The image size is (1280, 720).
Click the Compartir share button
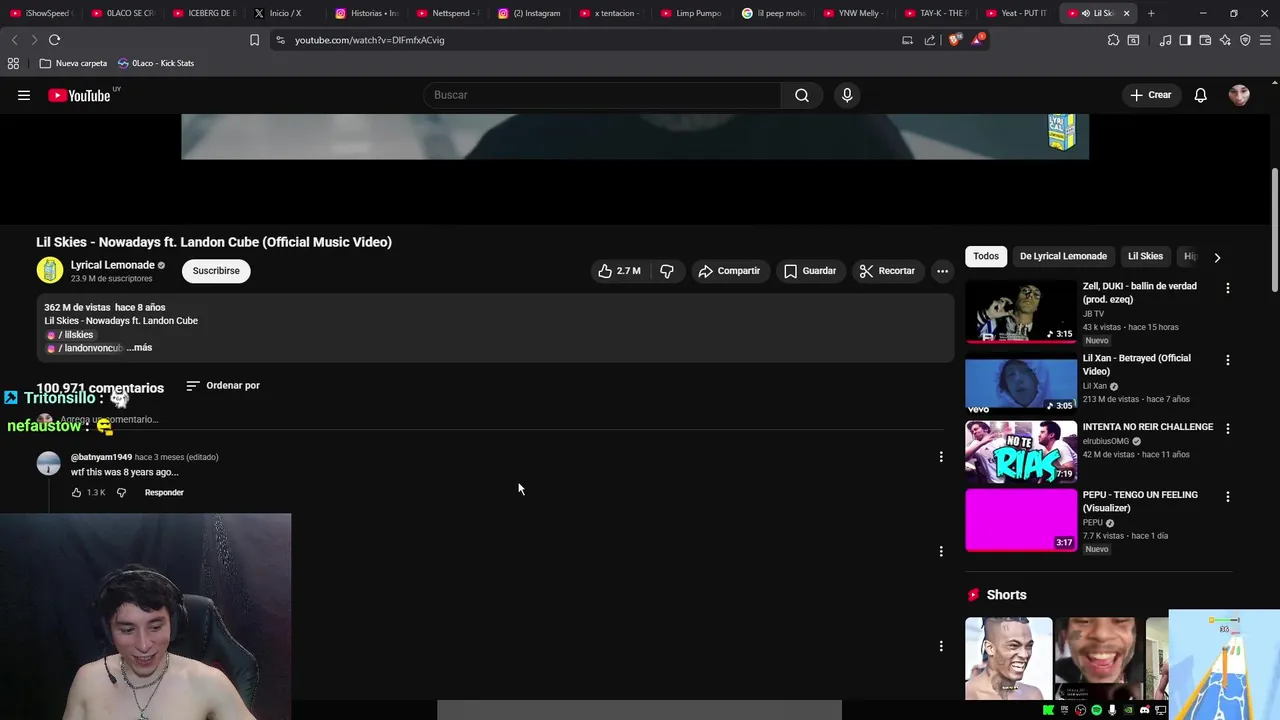(x=729, y=271)
